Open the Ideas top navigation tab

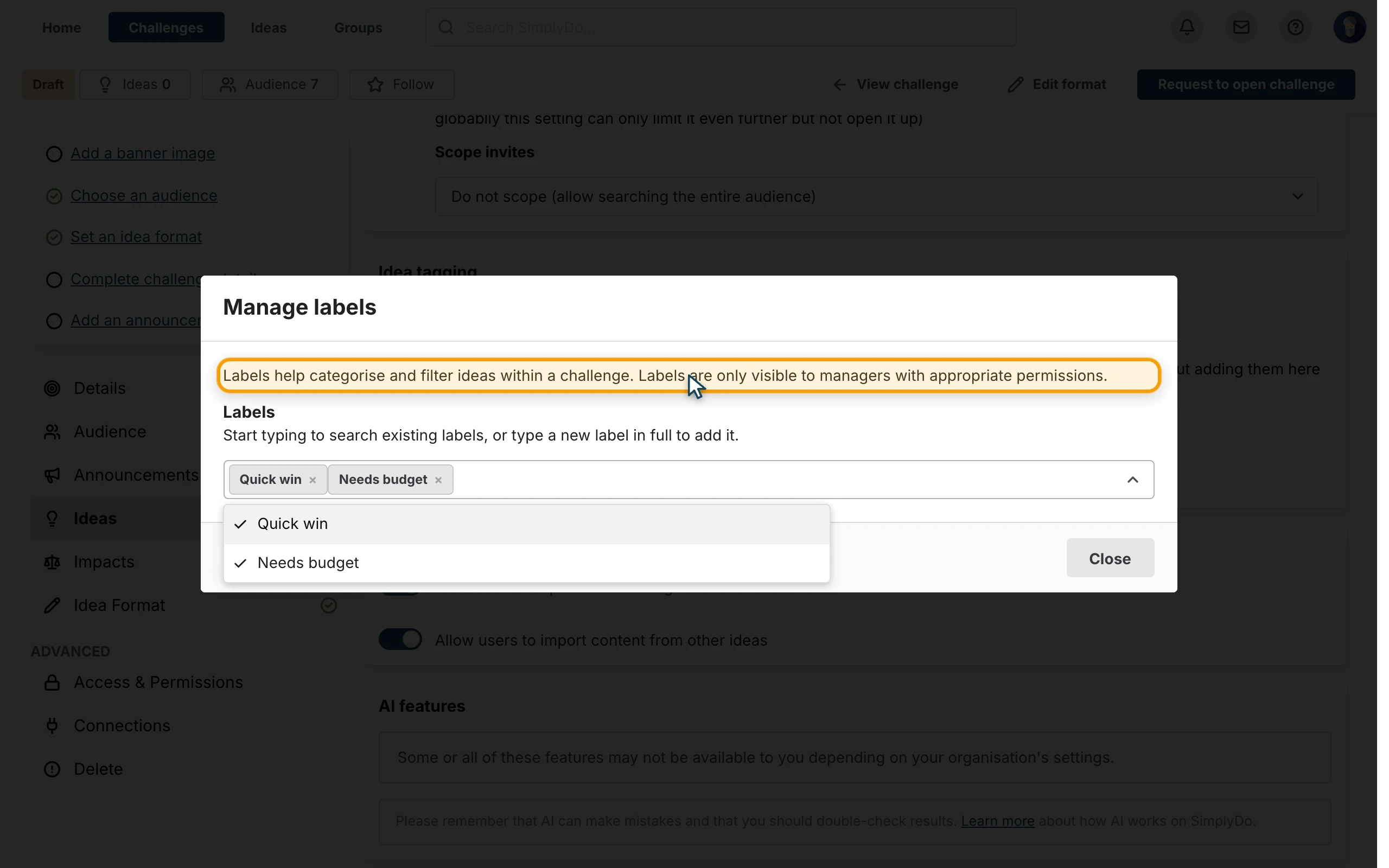[x=269, y=28]
